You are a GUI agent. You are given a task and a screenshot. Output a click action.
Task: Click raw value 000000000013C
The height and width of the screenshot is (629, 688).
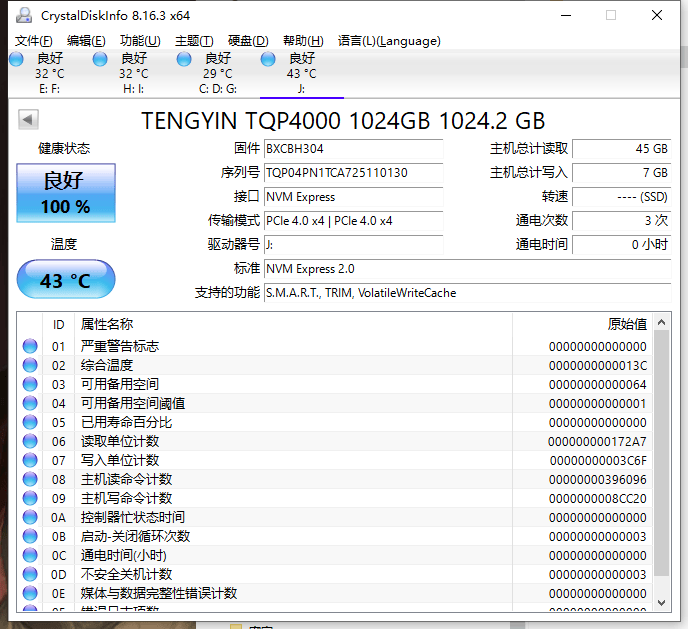598,365
